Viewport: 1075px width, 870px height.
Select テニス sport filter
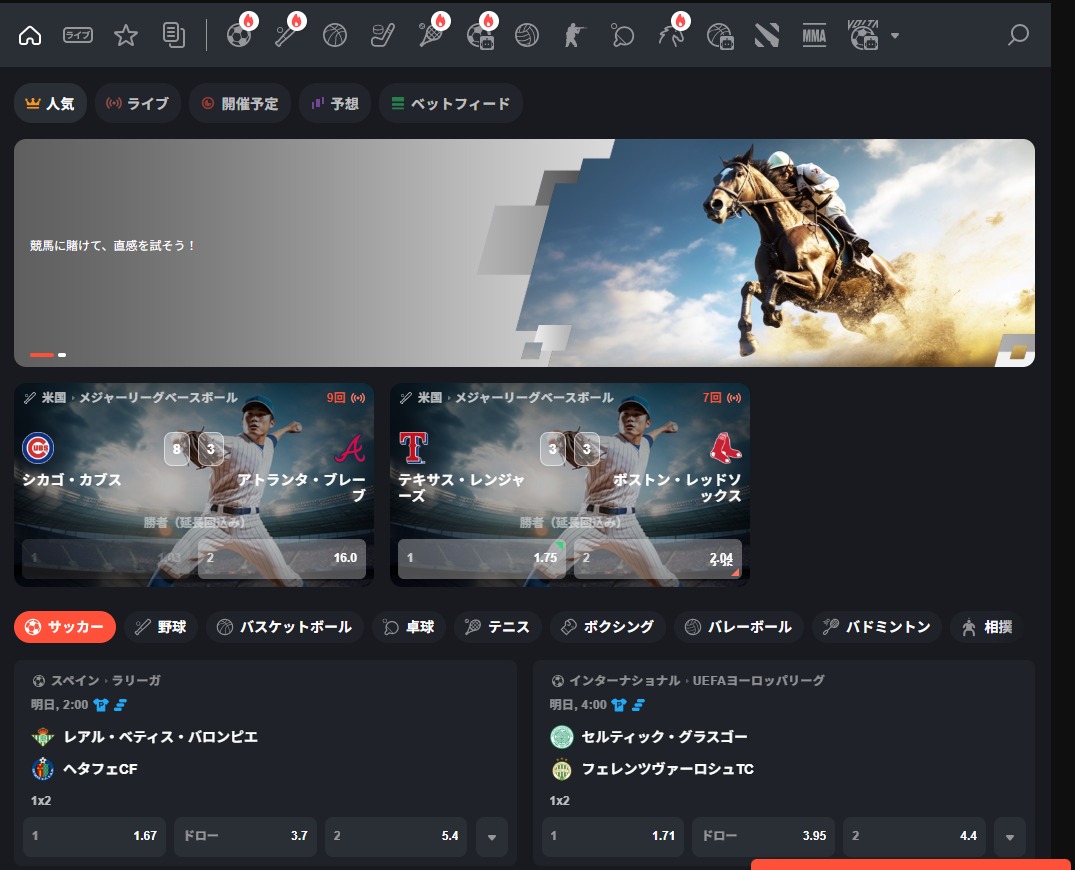tap(498, 627)
